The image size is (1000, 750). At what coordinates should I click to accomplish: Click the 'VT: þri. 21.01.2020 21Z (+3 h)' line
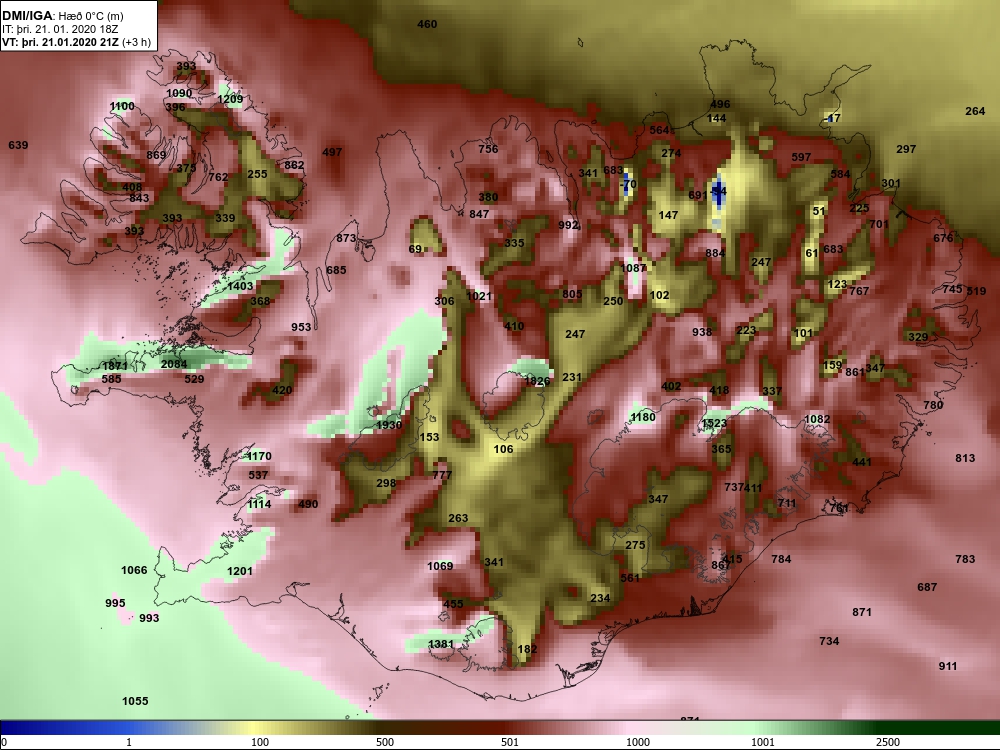(x=77, y=43)
